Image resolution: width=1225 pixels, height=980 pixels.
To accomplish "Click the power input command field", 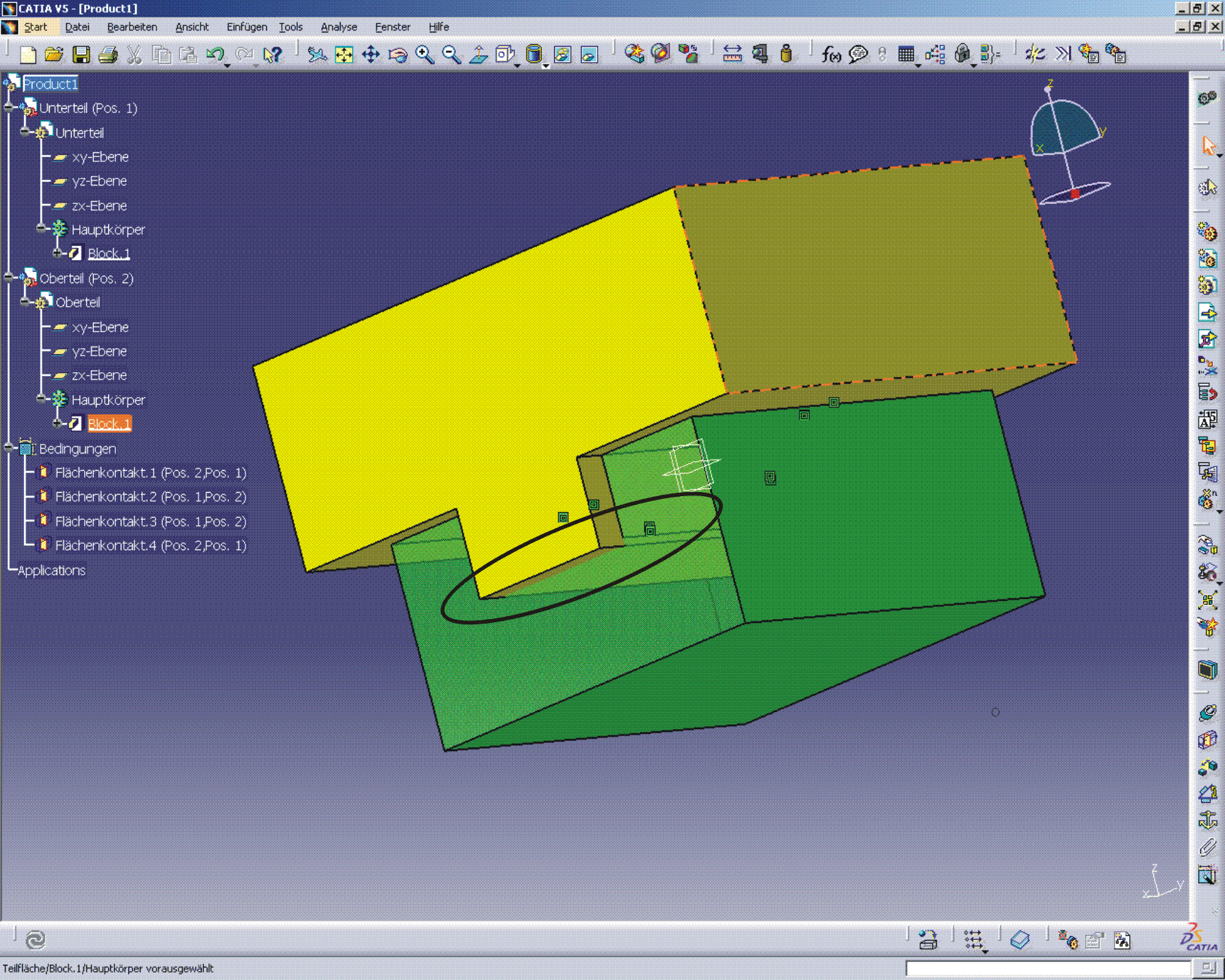I will coord(1048,968).
